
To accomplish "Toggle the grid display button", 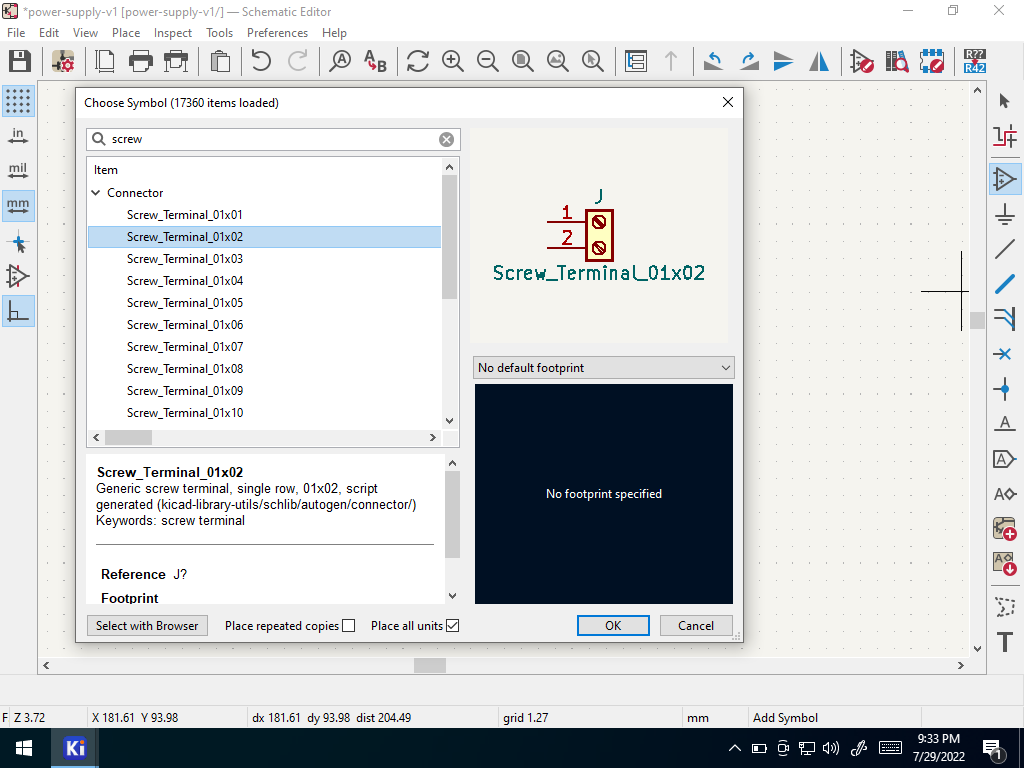I will point(18,101).
